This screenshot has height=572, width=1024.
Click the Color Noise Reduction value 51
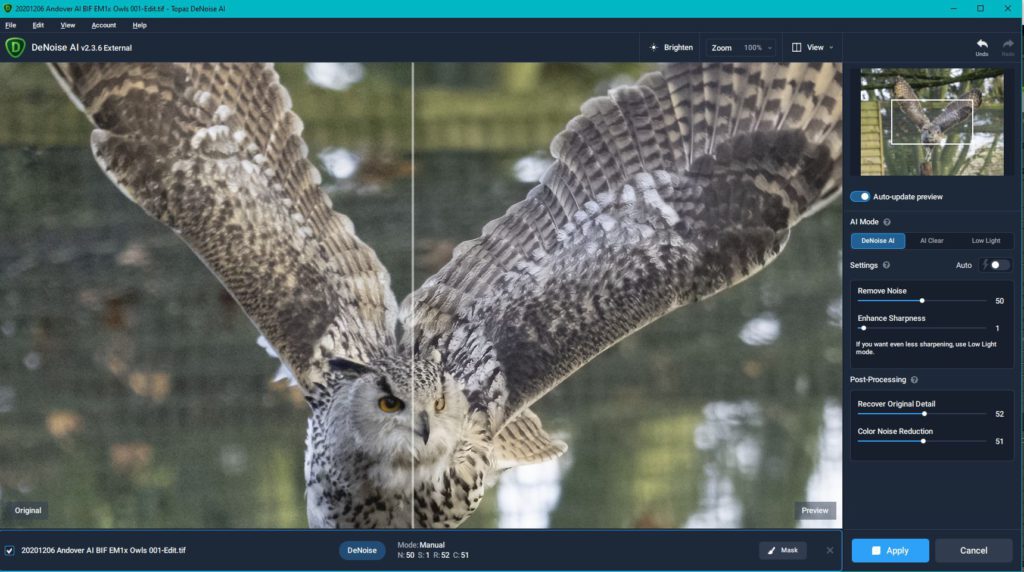pos(999,441)
